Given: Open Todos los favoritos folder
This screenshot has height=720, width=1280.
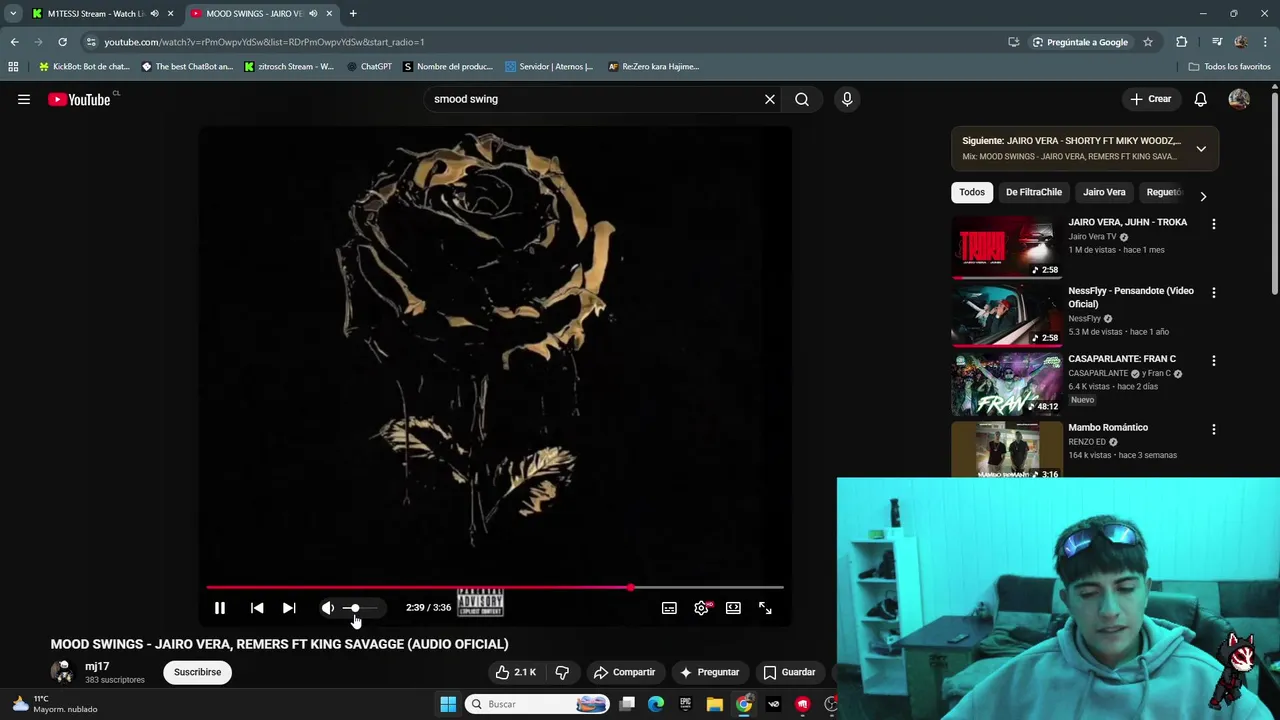Looking at the screenshot, I should [1230, 67].
